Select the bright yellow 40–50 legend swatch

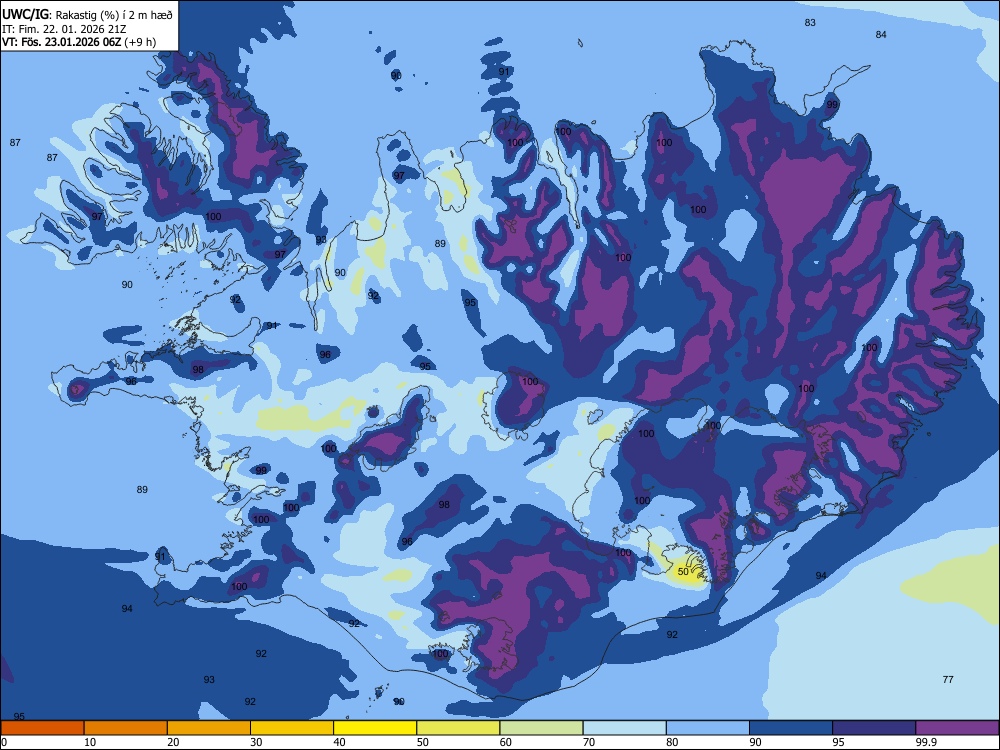[375, 728]
